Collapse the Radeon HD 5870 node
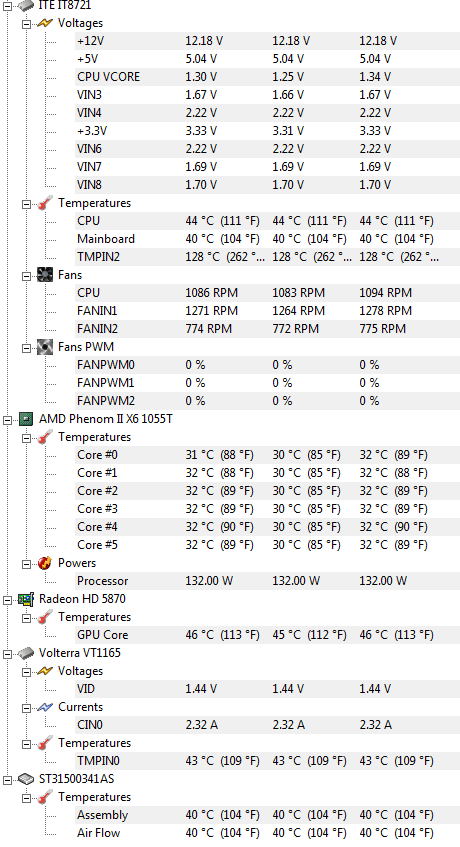The width and height of the screenshot is (460, 847). tap(7, 600)
